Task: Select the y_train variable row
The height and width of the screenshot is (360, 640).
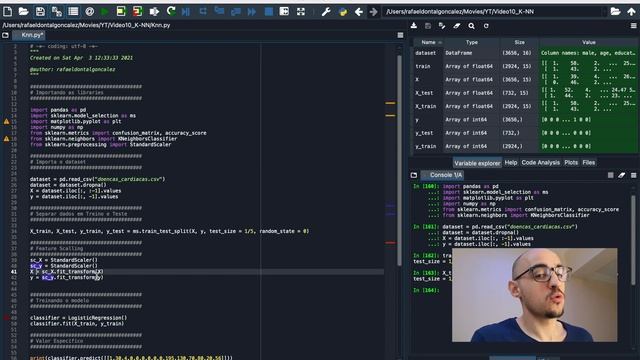Action: coord(525,146)
